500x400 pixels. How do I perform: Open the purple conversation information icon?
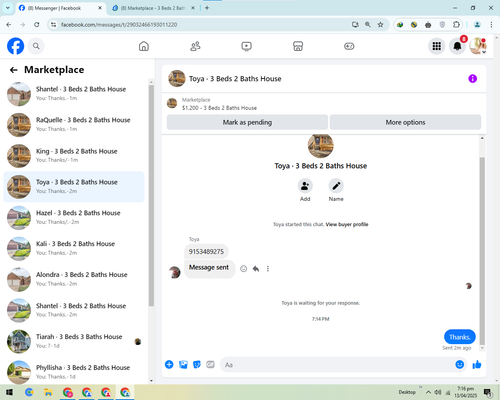(473, 79)
